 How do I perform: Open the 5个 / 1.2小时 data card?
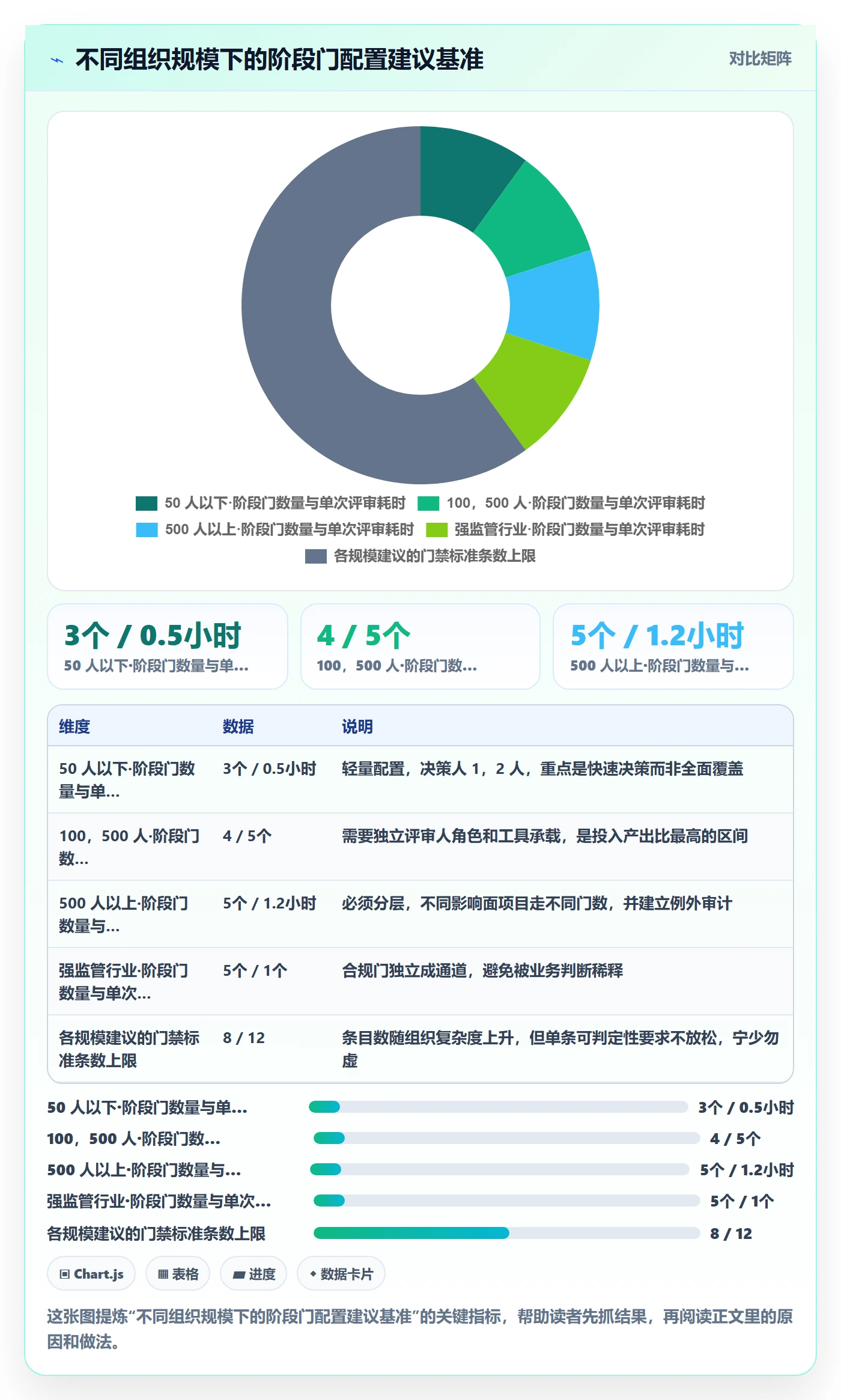673,647
